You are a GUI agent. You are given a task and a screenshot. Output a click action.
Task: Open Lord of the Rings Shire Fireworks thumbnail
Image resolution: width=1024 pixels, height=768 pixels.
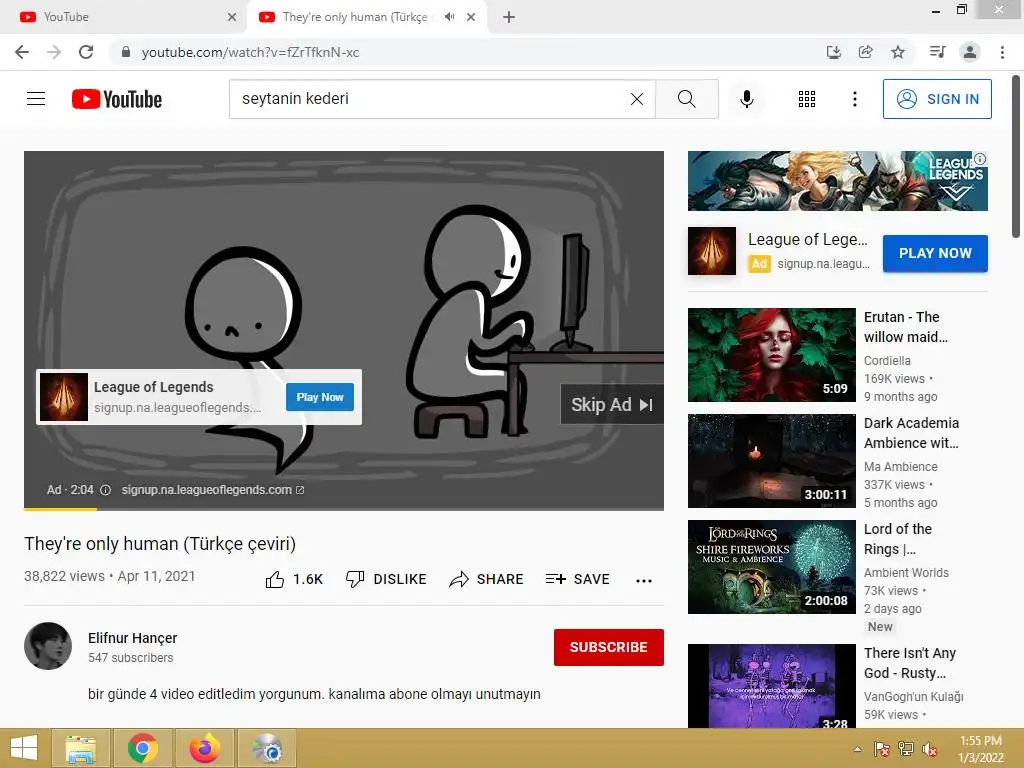[771, 567]
